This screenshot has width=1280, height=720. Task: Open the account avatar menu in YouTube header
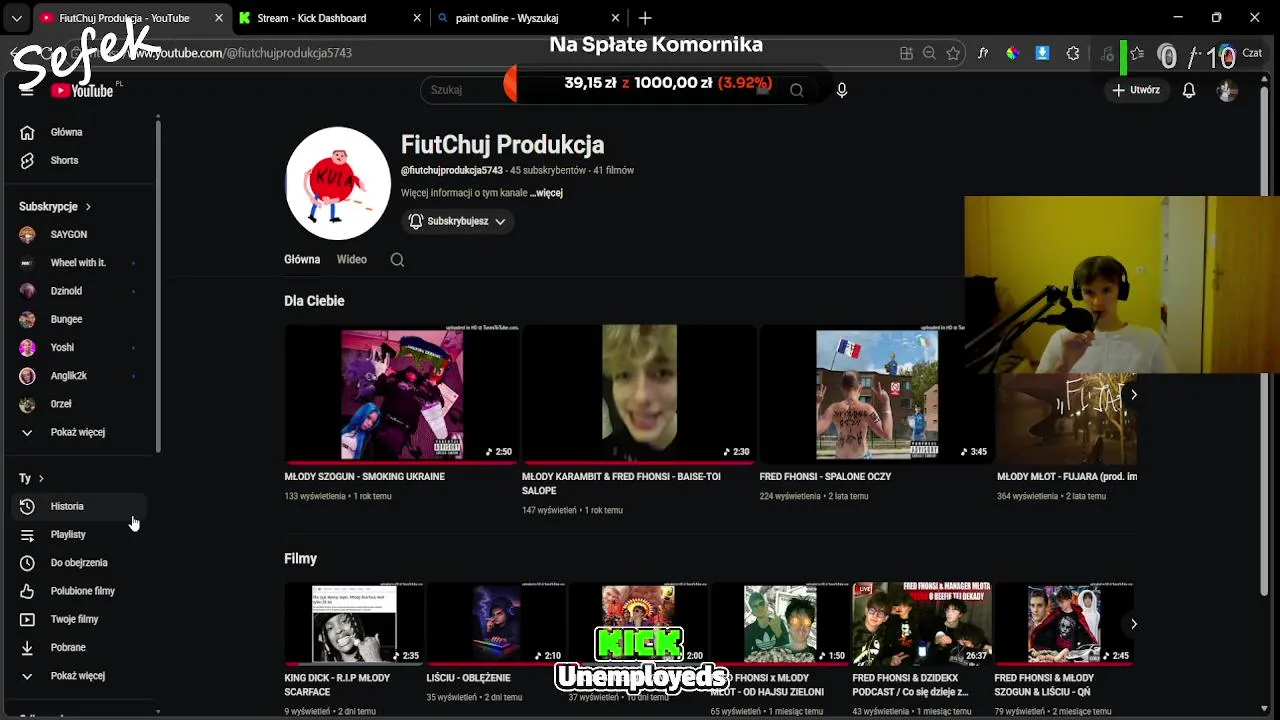(1227, 90)
